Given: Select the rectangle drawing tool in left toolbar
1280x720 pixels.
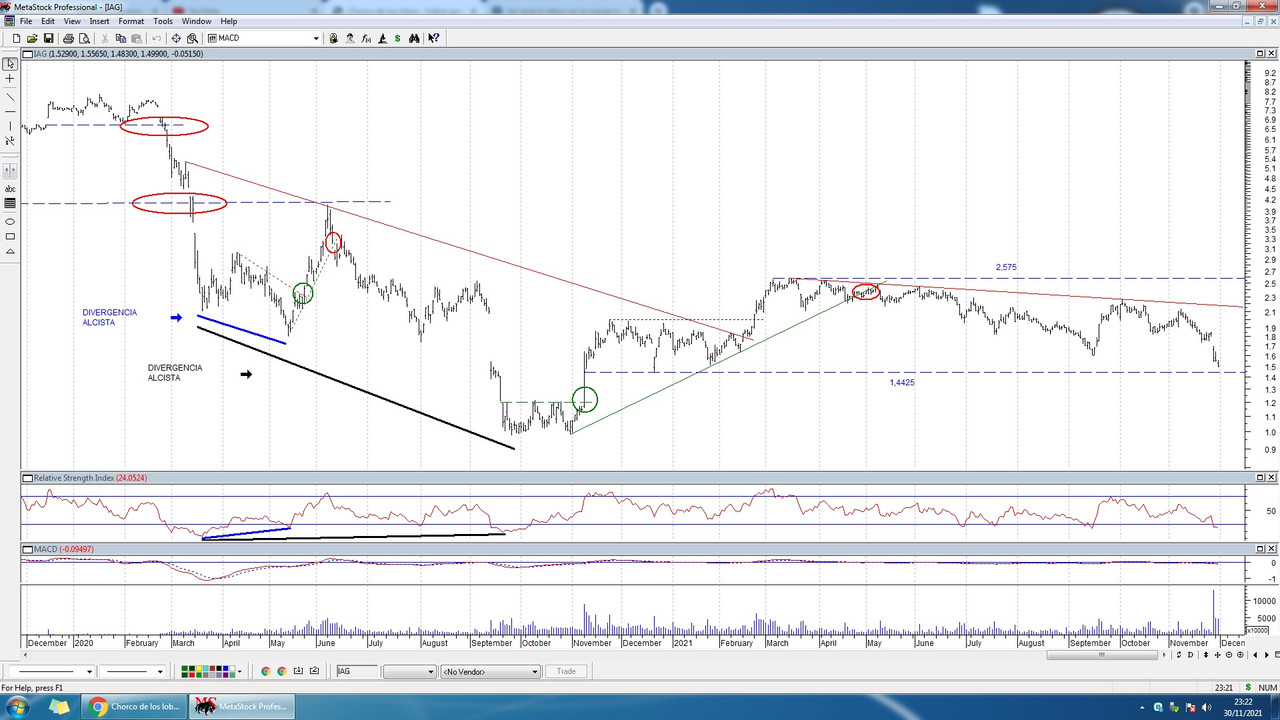Looking at the screenshot, I should pyautogui.click(x=10, y=237).
